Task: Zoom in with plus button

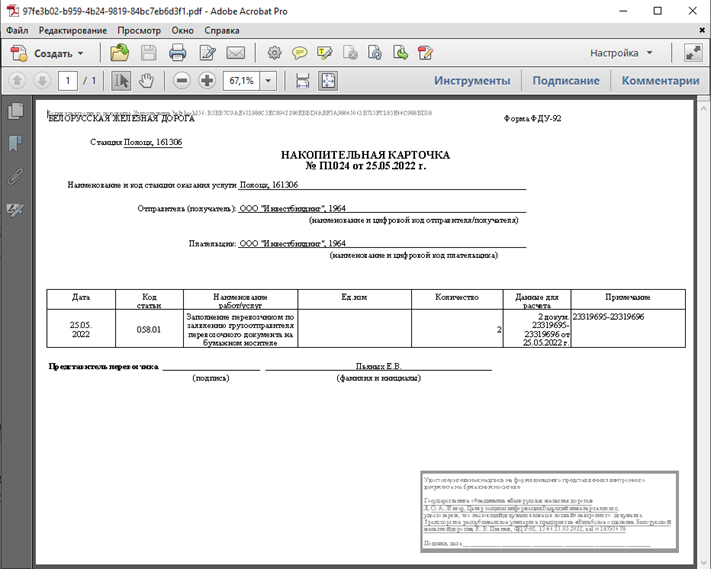Action: (207, 81)
